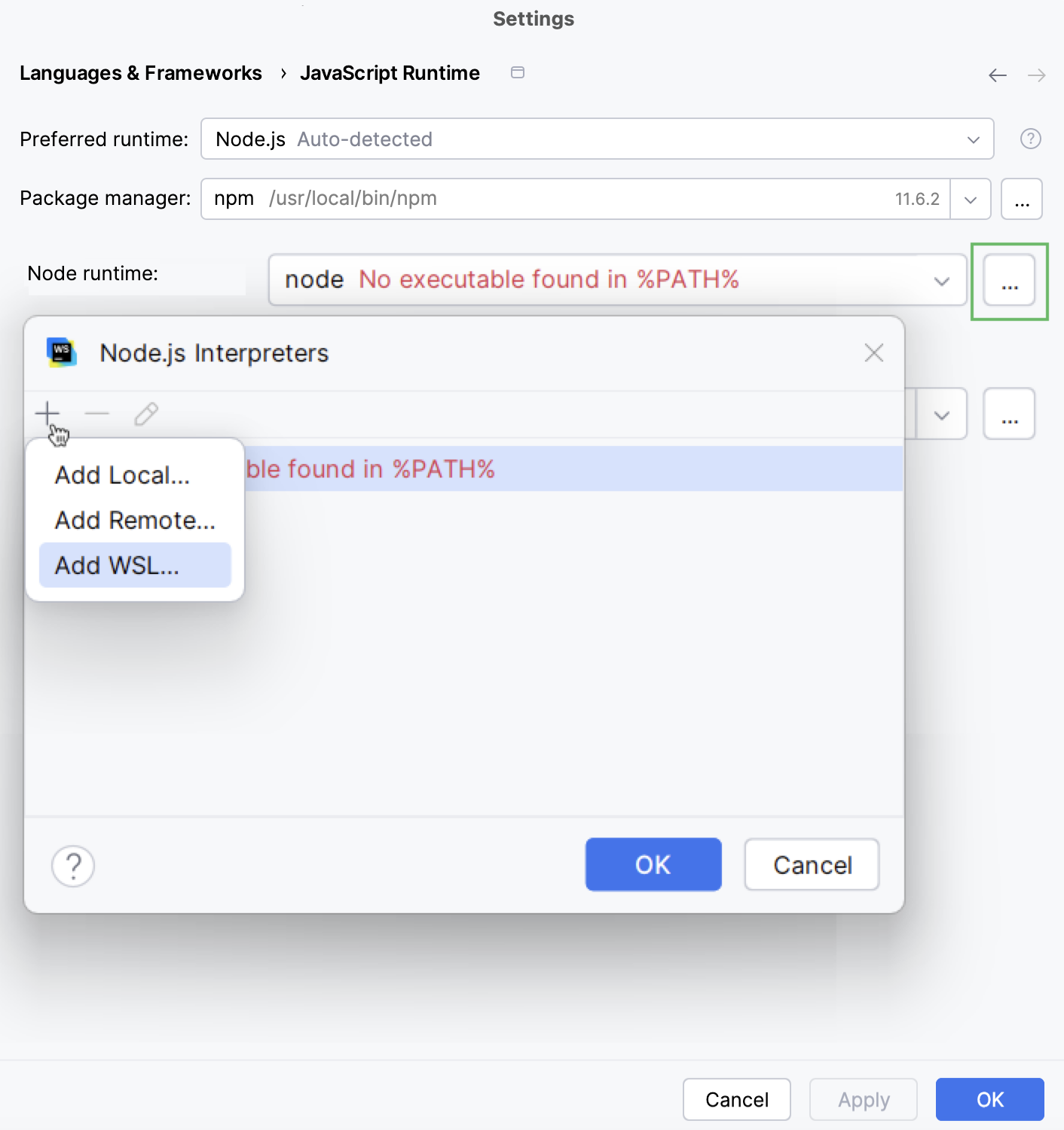1064x1130 pixels.
Task: Cancel the Settings dialog
Action: (736, 1099)
